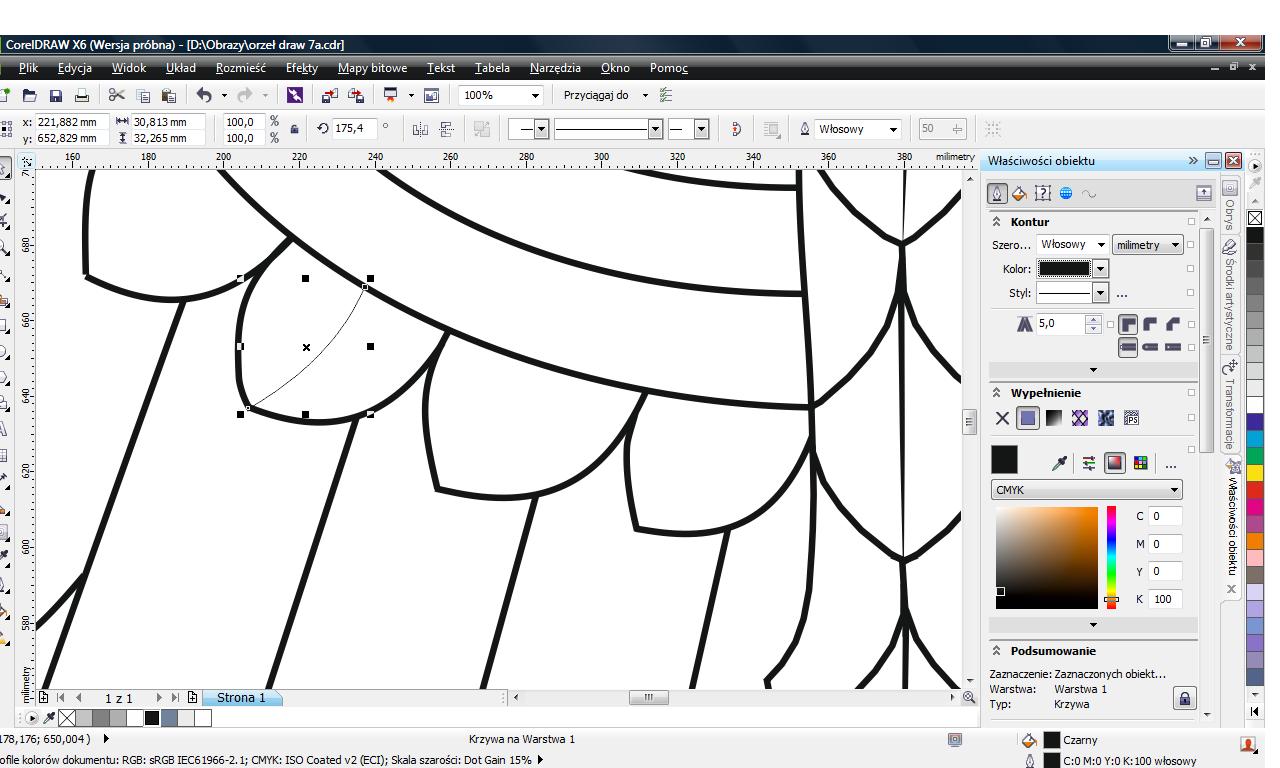Toggle the lock ratio padlock

pyautogui.click(x=294, y=129)
